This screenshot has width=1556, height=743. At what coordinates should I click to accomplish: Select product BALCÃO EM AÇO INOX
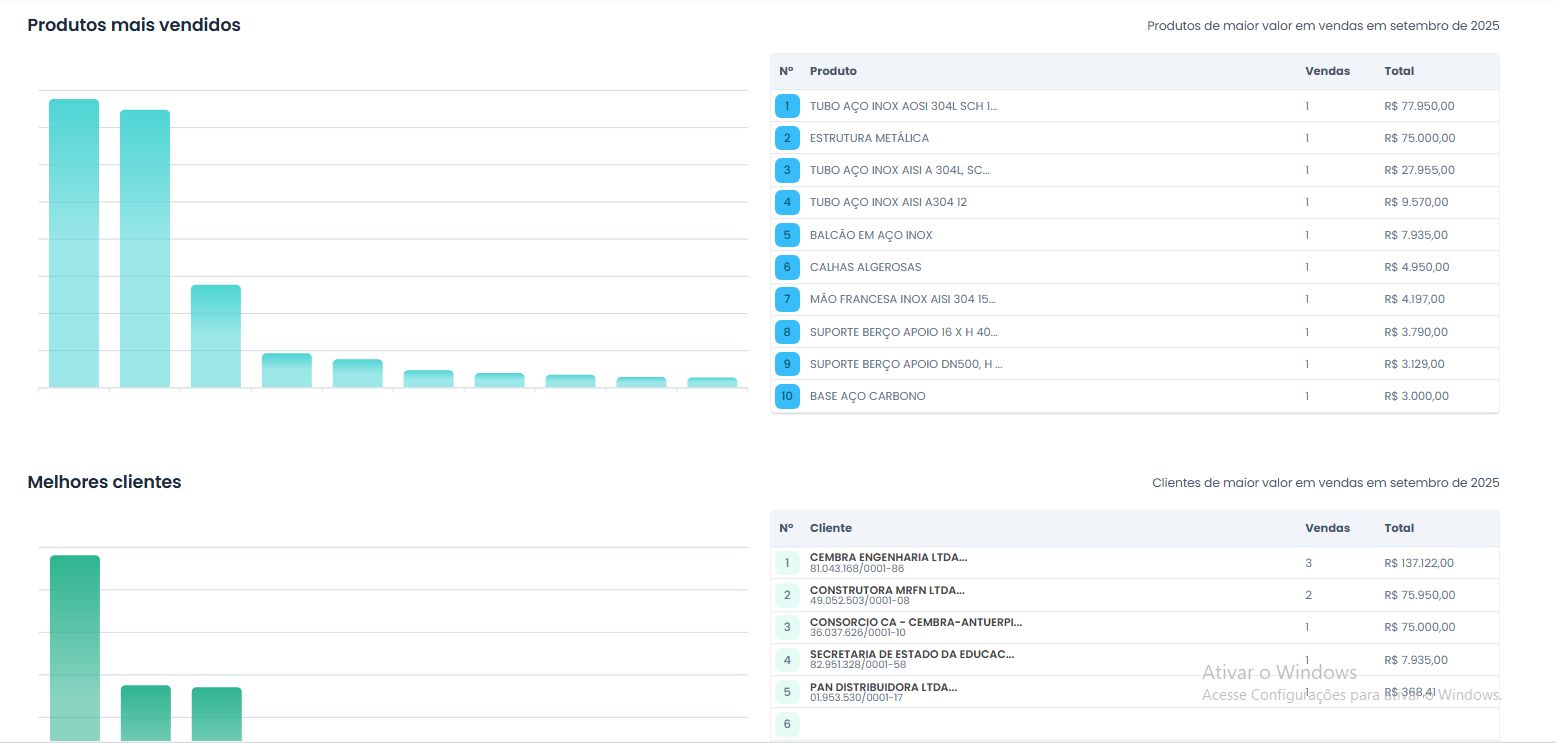click(x=871, y=235)
